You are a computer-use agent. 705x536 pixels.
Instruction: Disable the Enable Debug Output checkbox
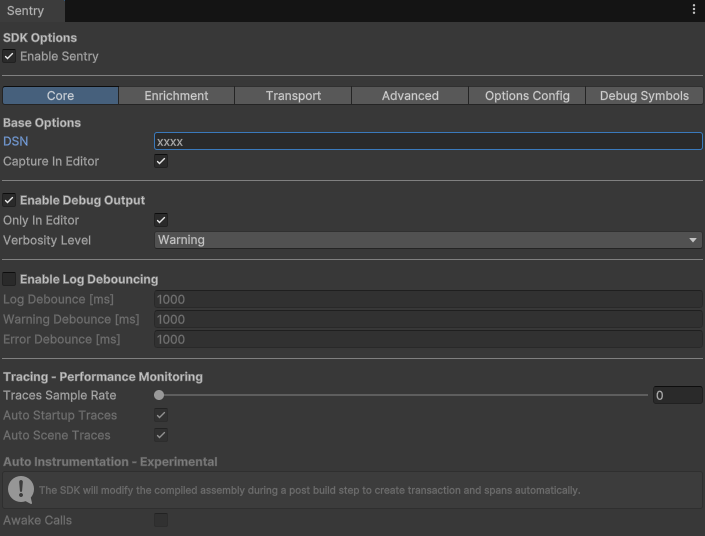click(9, 200)
